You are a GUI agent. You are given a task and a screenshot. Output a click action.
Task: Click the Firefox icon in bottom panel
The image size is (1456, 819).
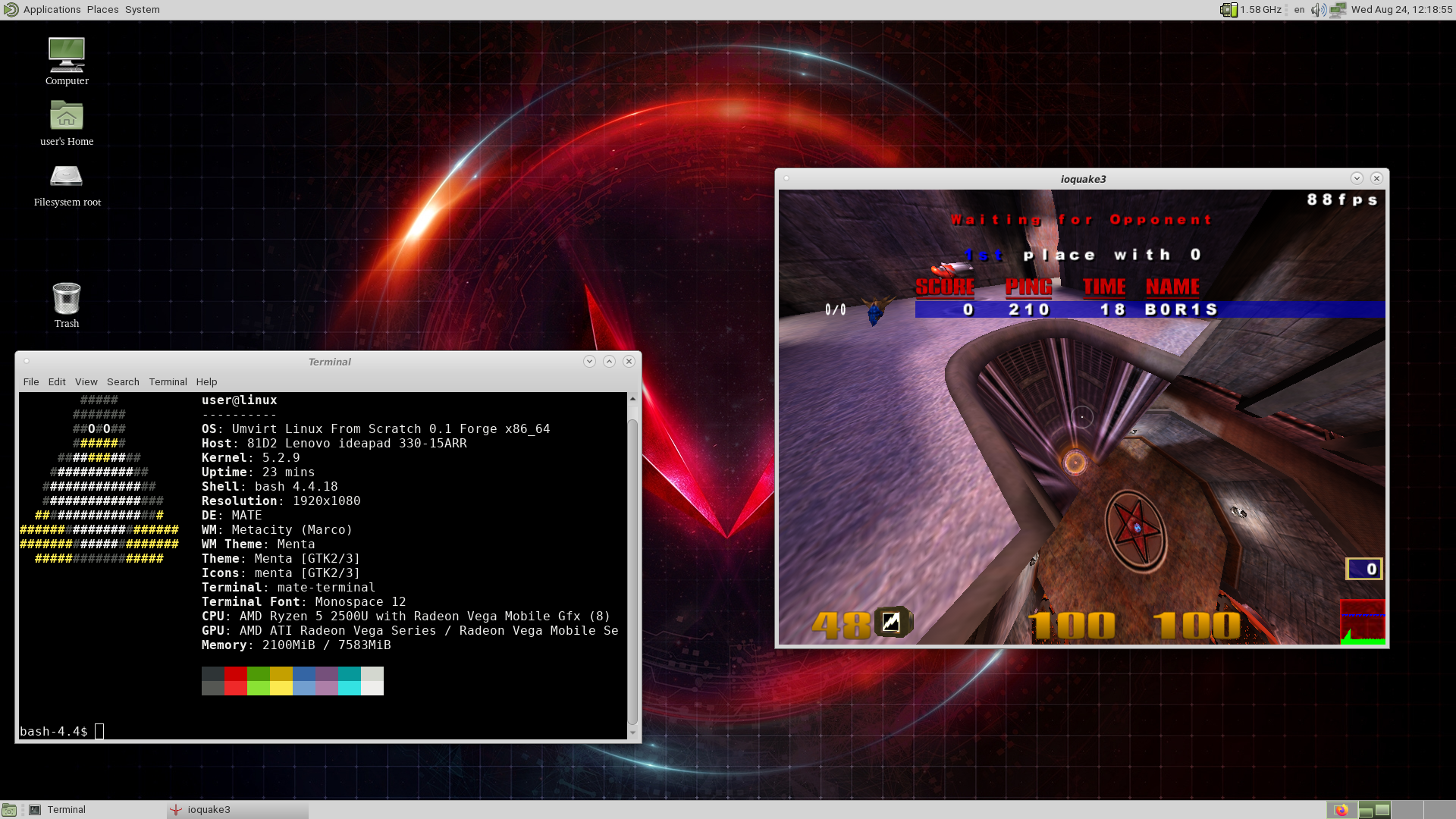(x=1341, y=810)
